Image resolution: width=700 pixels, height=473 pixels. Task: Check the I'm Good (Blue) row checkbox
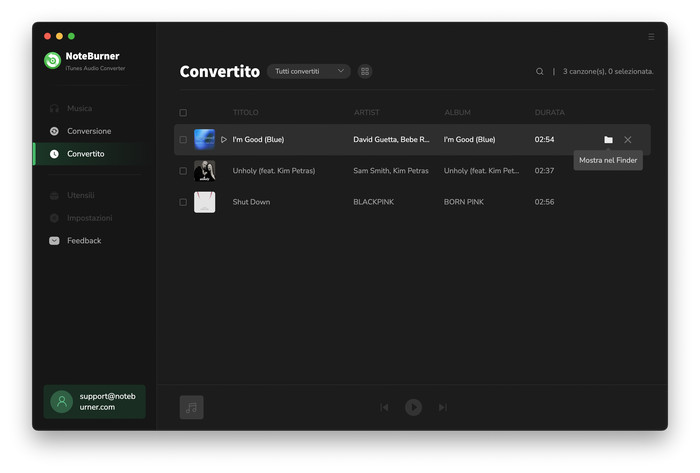pos(183,140)
